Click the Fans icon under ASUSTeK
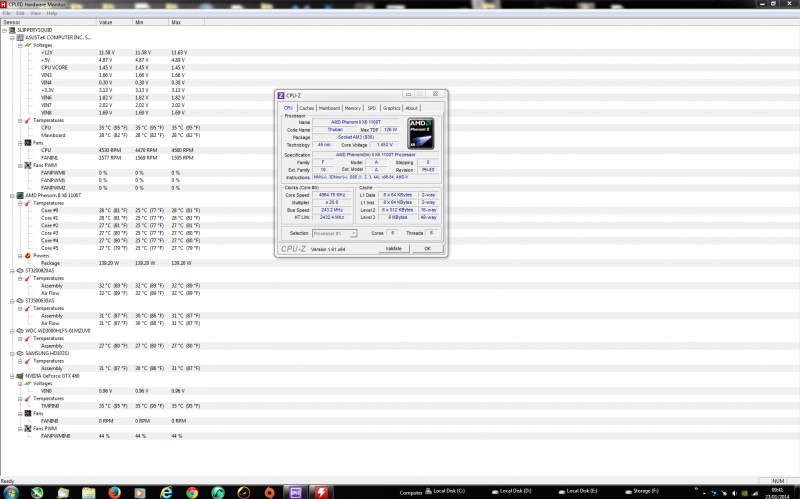This screenshot has width=800, height=499. pos(28,143)
